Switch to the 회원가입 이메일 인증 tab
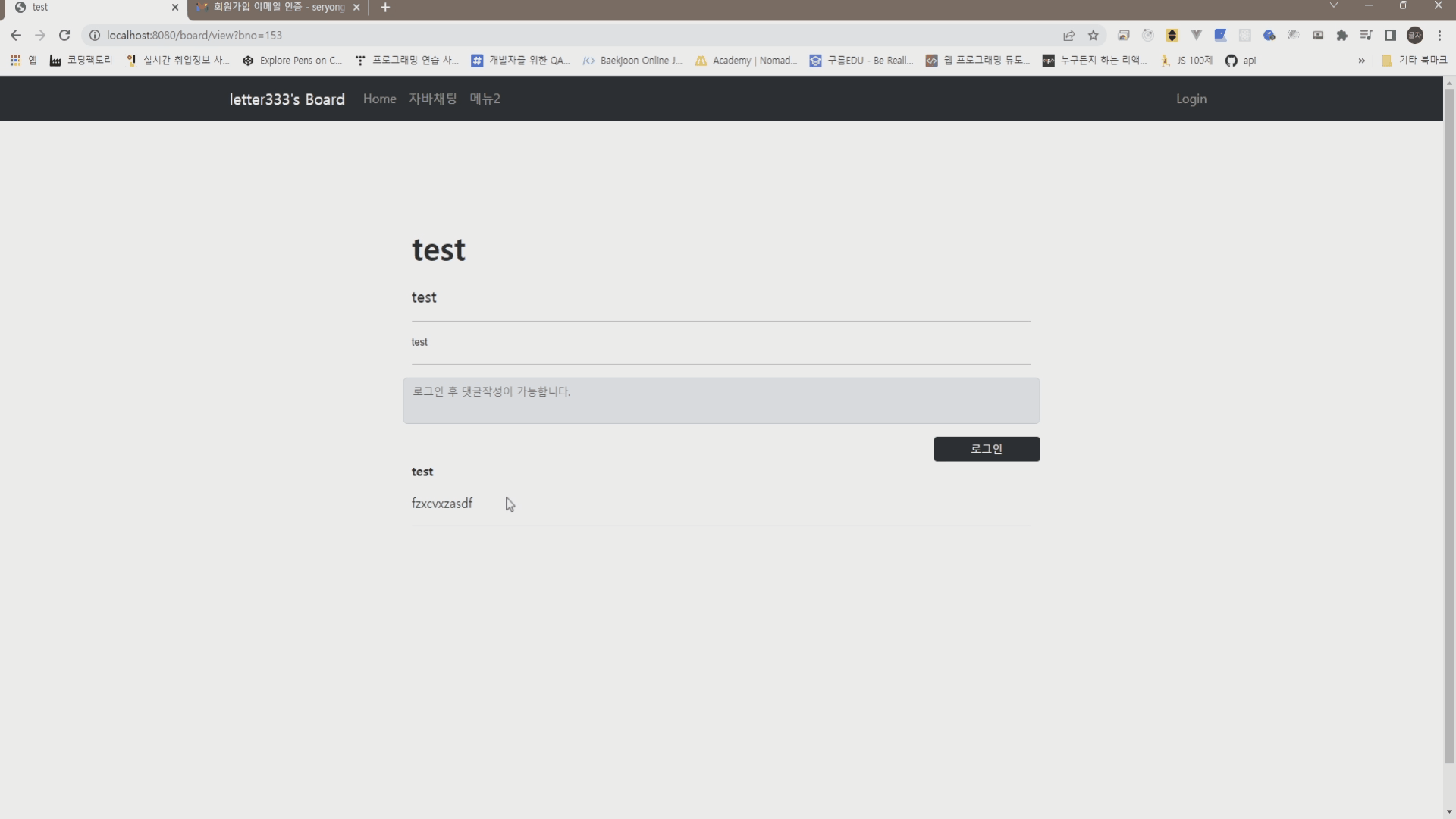1456x819 pixels. pos(273,8)
